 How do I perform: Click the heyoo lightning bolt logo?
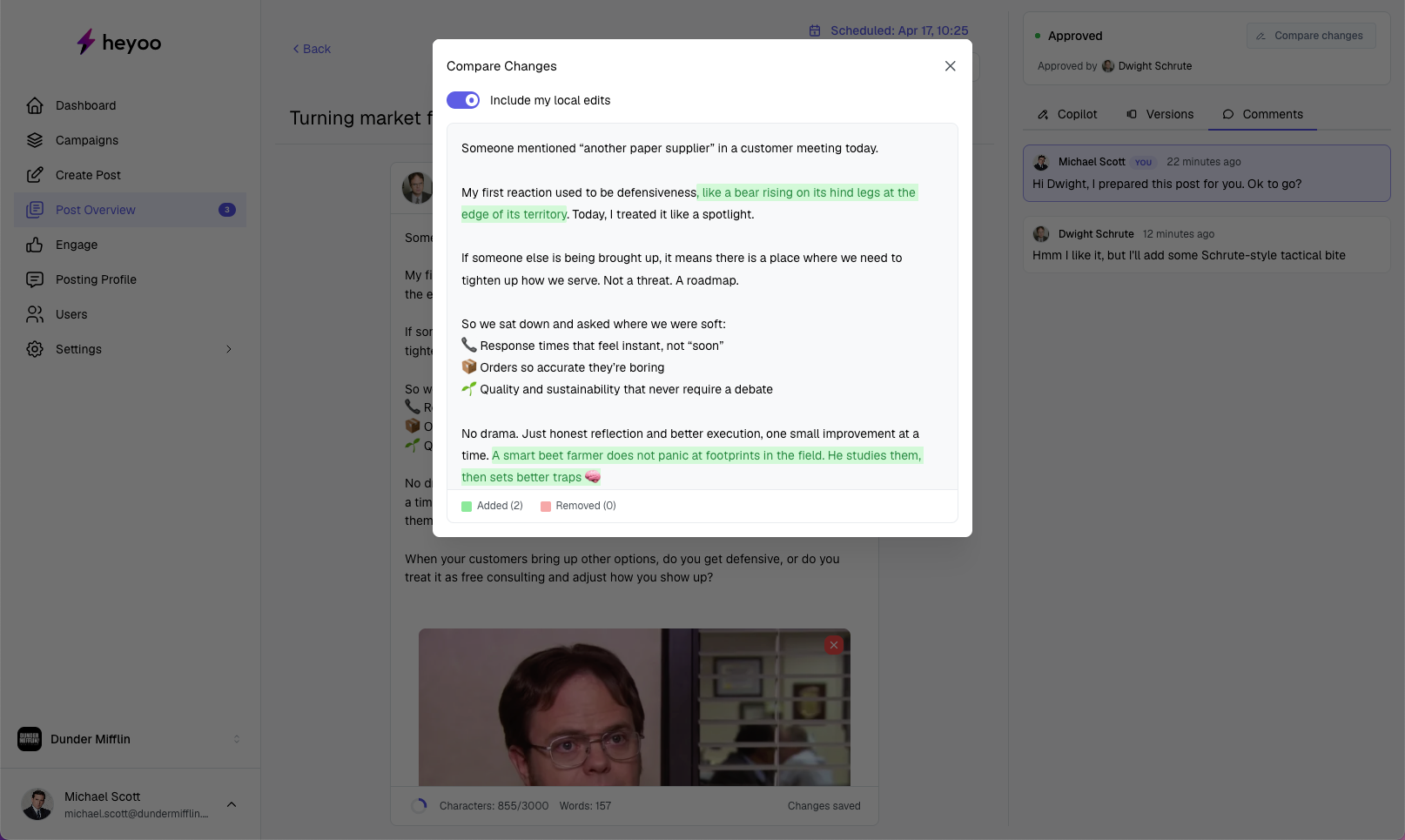pos(85,42)
